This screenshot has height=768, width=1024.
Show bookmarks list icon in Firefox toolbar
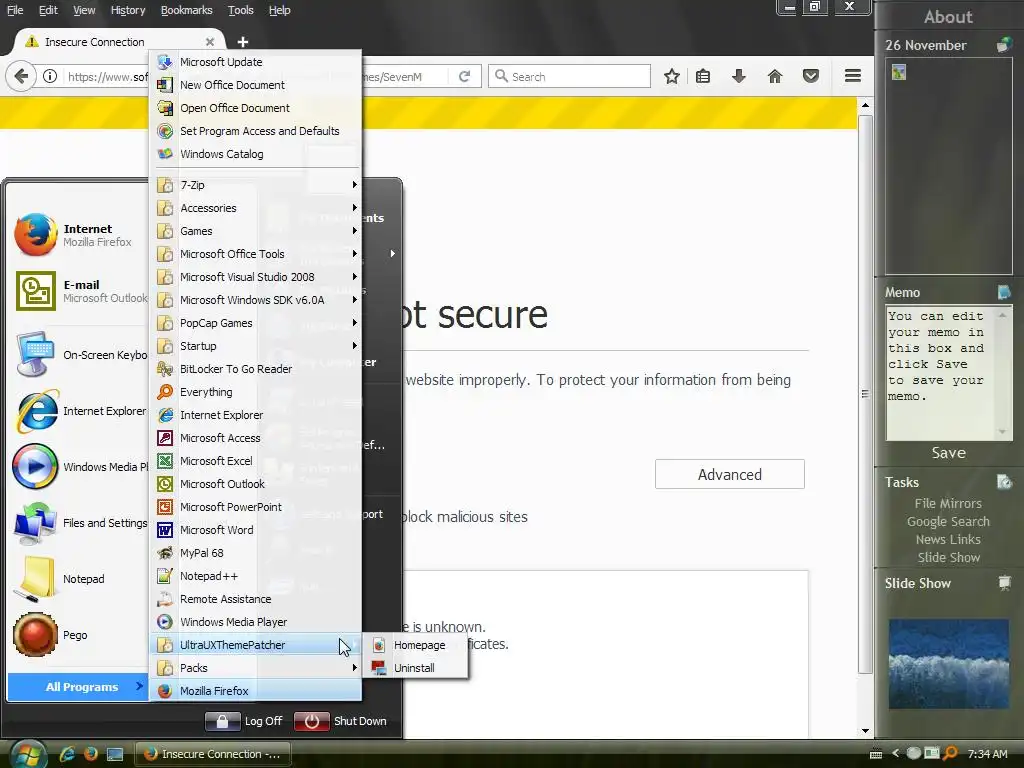703,76
